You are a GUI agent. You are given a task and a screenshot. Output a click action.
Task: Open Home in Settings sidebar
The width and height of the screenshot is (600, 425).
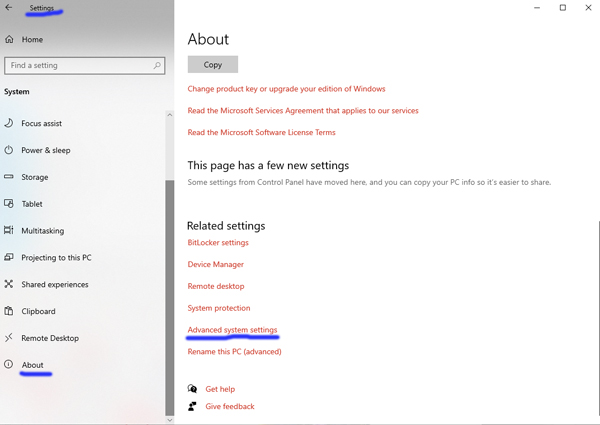click(x=32, y=39)
